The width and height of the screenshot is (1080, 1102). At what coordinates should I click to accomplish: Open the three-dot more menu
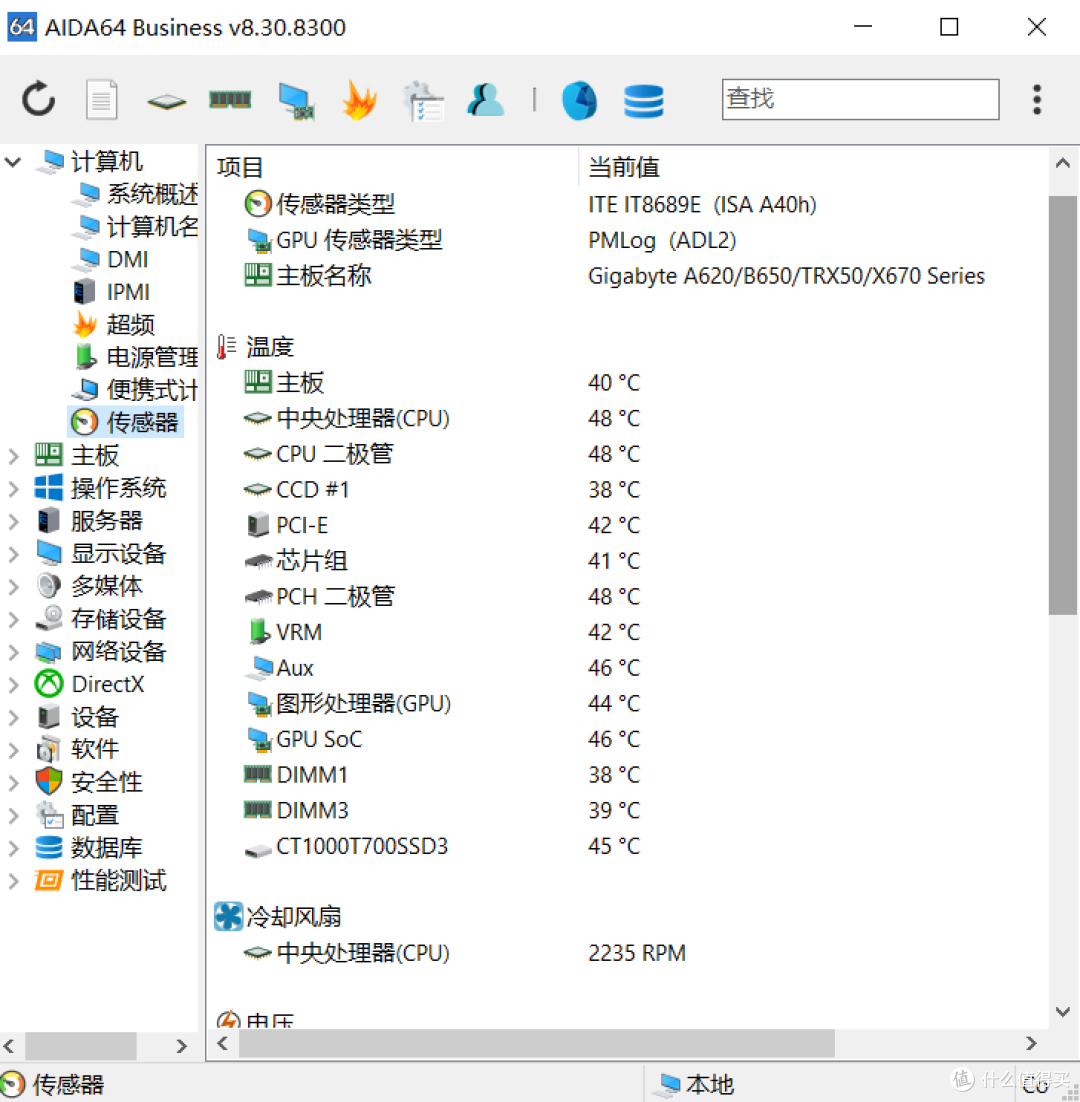1037,100
